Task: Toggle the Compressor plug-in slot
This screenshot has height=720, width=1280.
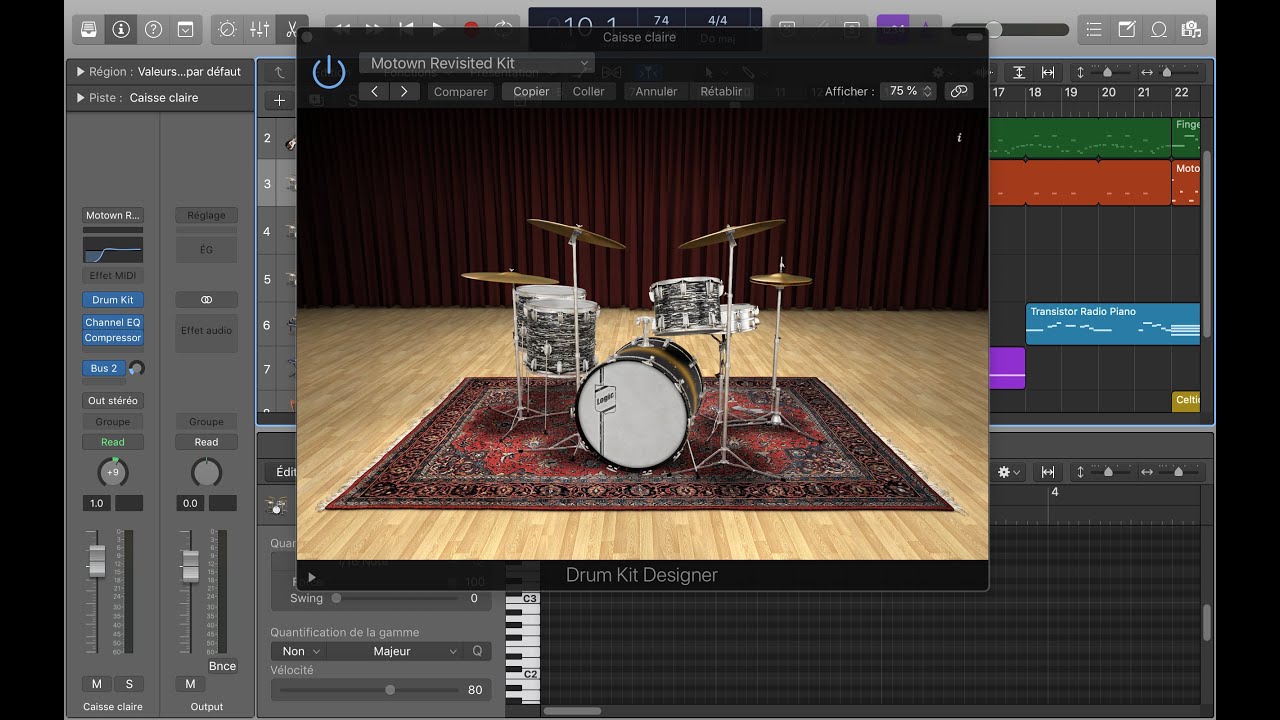Action: click(x=113, y=338)
